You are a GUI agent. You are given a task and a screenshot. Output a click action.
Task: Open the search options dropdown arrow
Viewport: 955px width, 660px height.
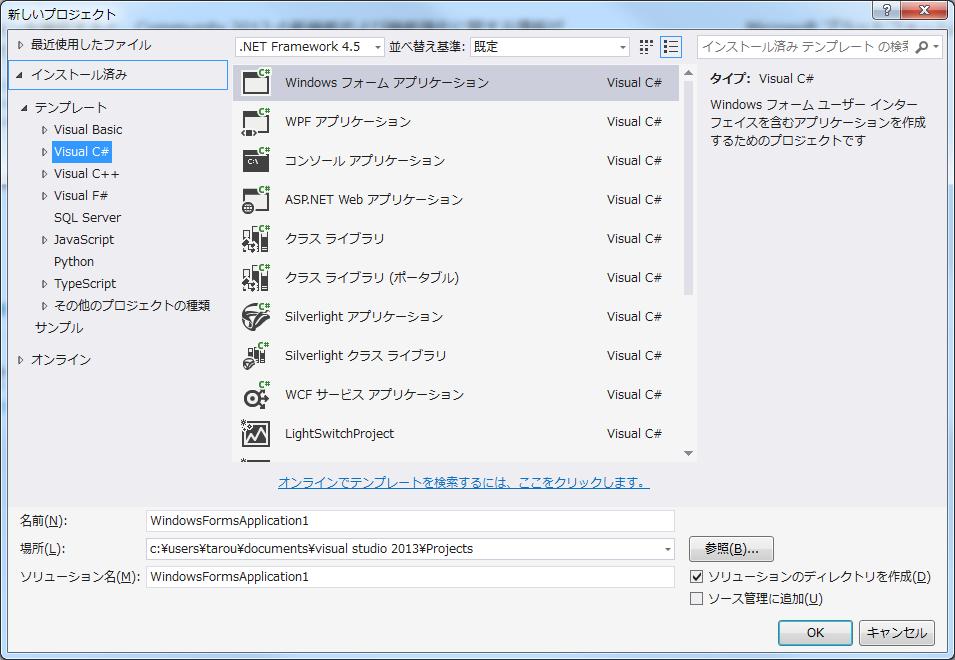936,47
